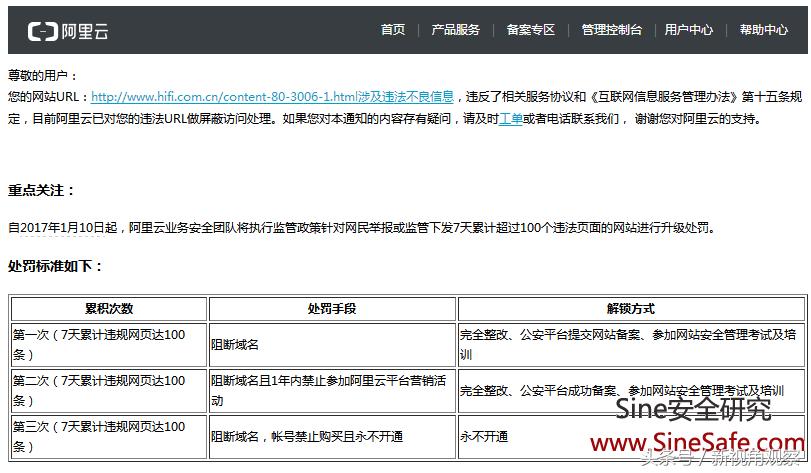Screen dimensions: 811x473
Task: Click the 工单 link
Action: point(510,119)
